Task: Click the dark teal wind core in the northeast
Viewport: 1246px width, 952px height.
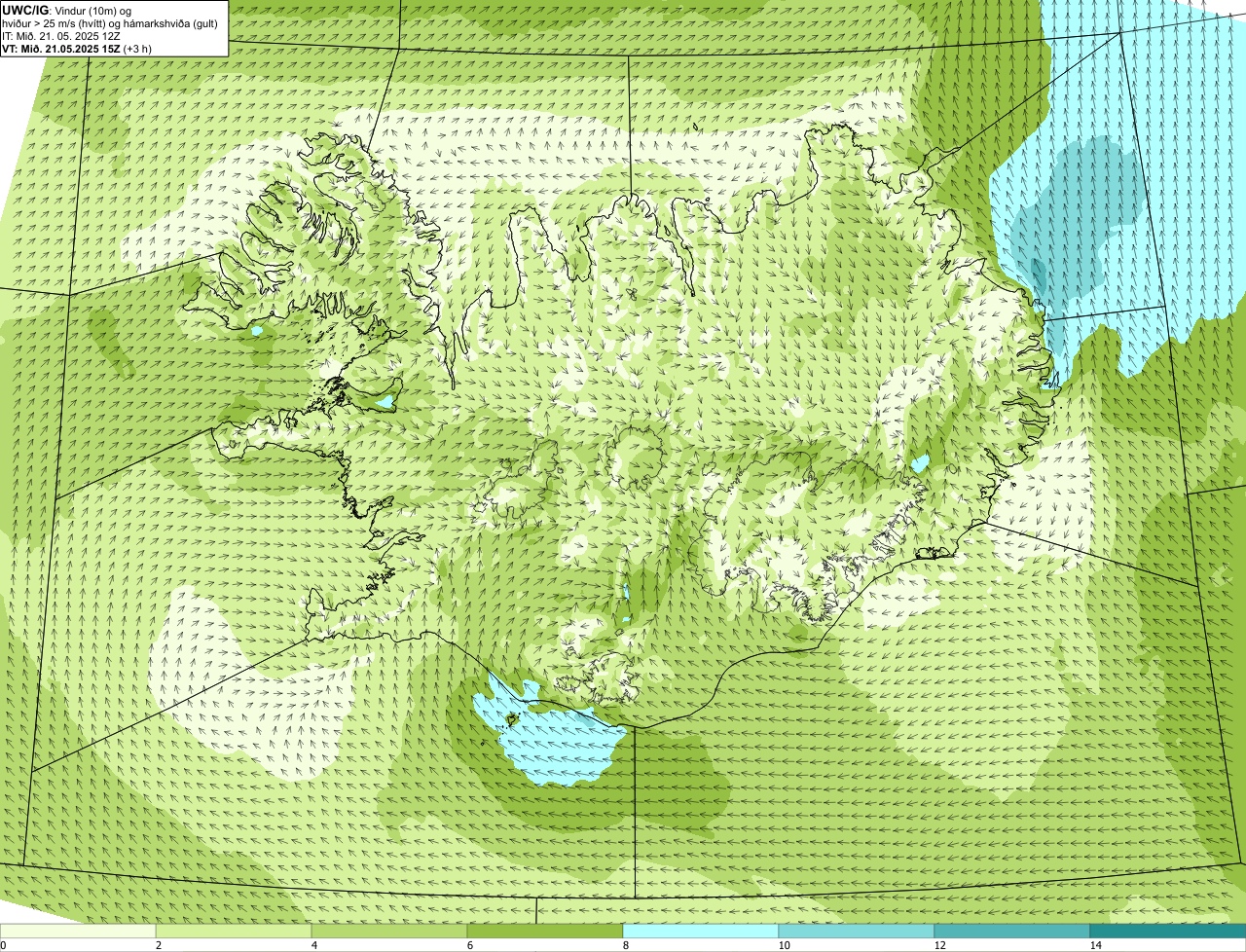Action: tap(1038, 275)
